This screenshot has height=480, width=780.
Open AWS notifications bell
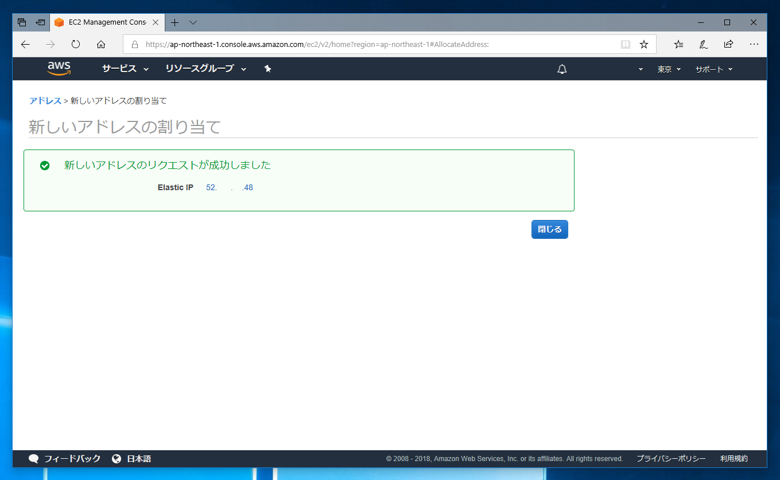562,69
